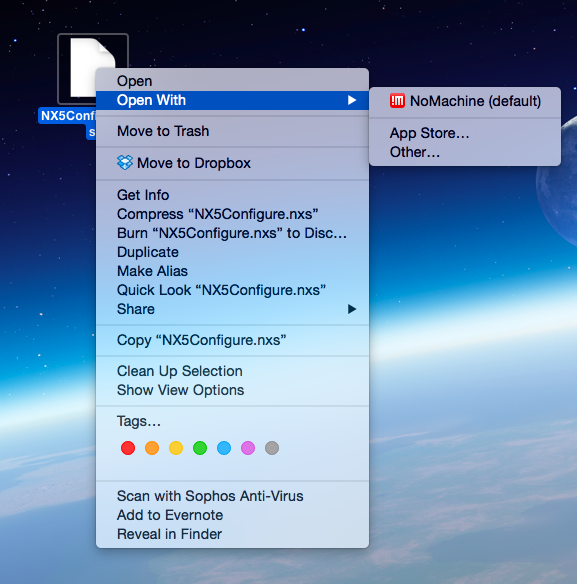The width and height of the screenshot is (577, 584).
Task: Apply the purple tag color
Action: click(248, 448)
